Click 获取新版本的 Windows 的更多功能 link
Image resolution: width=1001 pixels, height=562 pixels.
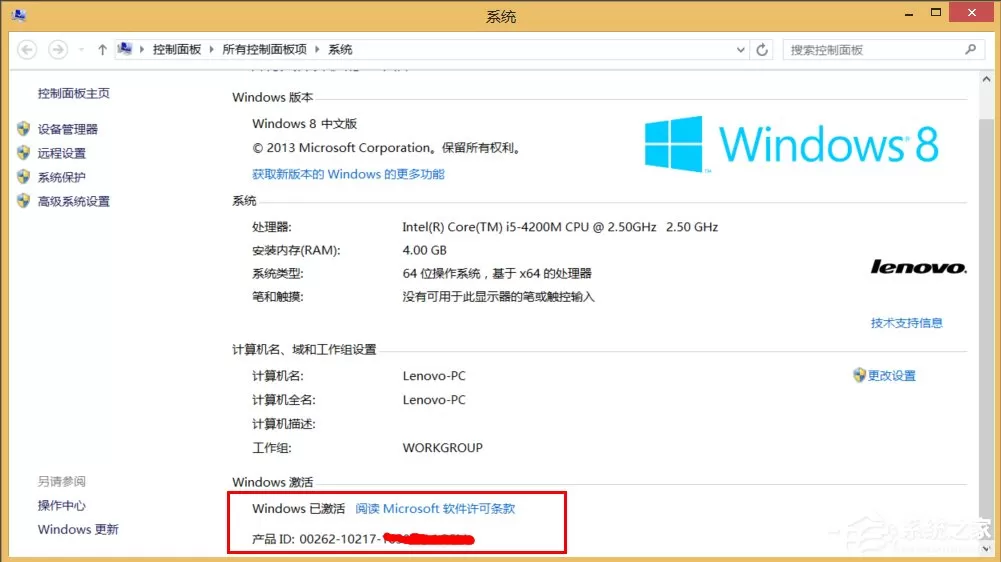click(349, 174)
